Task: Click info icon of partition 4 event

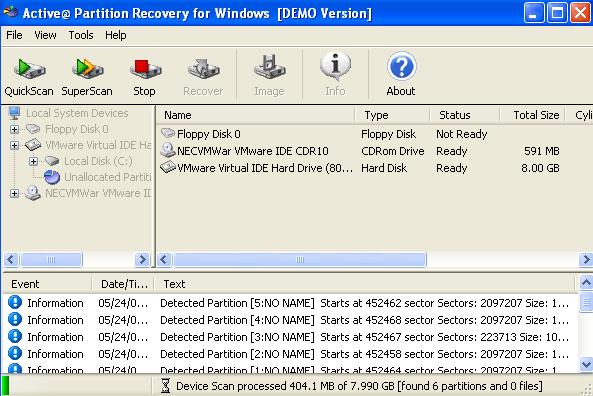Action: 15,320
